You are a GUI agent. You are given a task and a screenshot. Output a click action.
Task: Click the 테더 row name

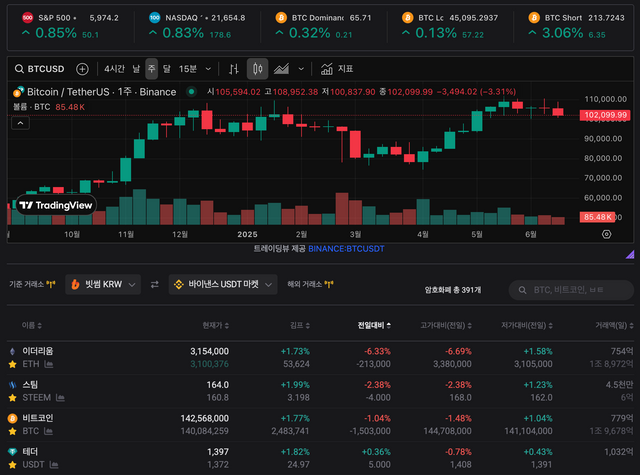point(30,452)
